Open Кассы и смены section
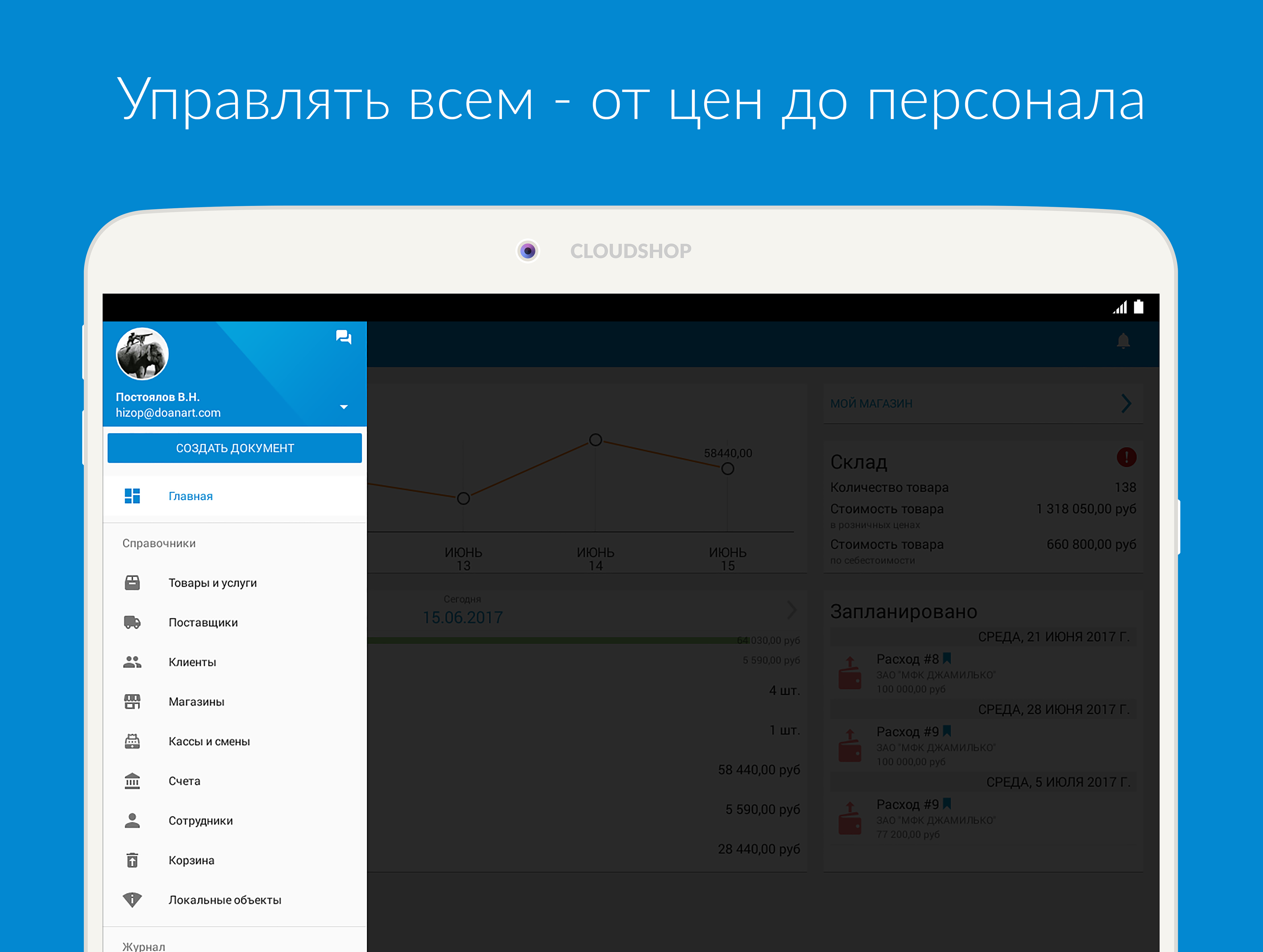This screenshot has width=1263, height=952. (x=235, y=741)
